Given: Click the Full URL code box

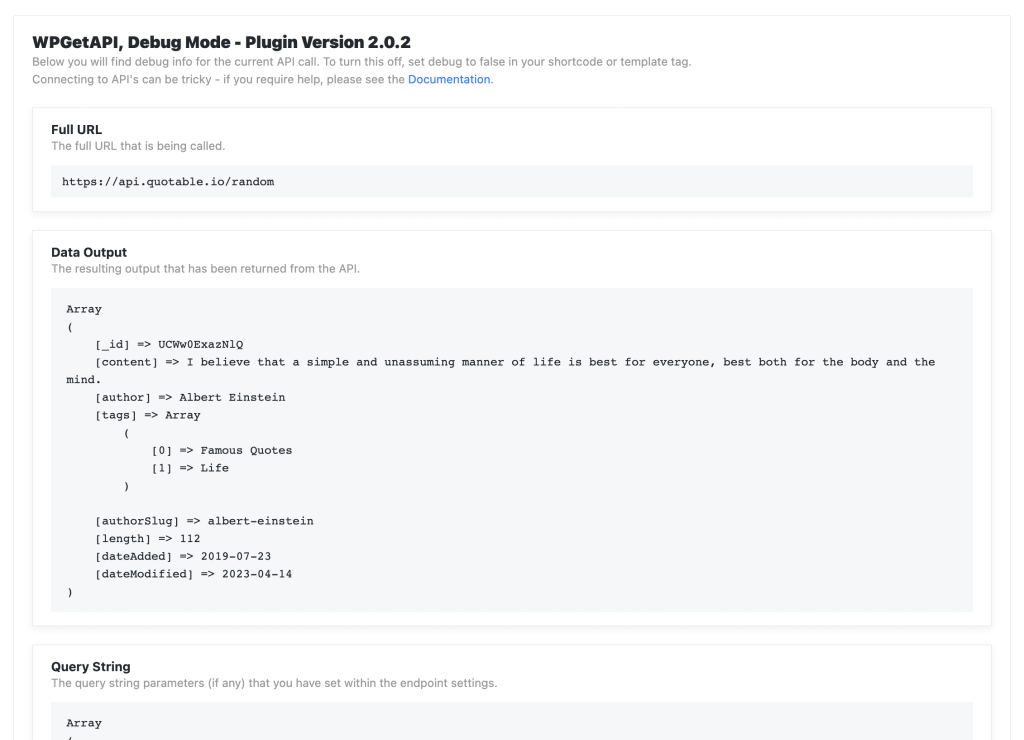Looking at the screenshot, I should [x=511, y=182].
